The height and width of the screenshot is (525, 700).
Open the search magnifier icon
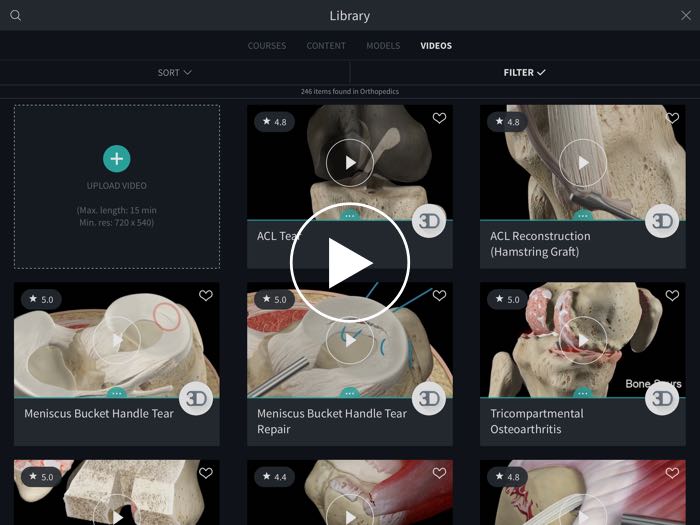click(15, 15)
